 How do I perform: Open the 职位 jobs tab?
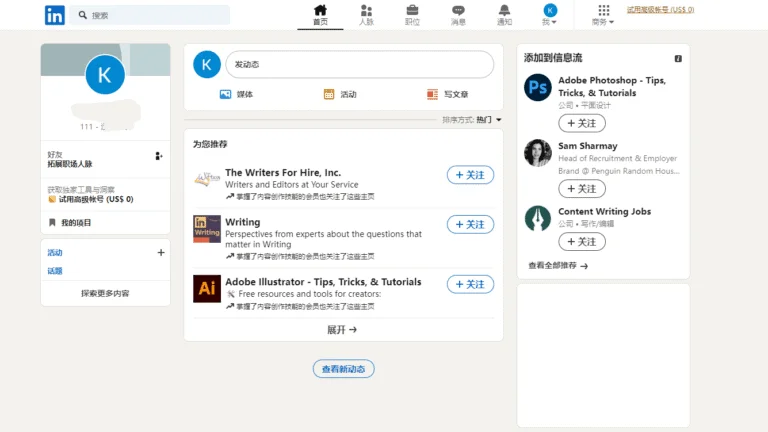412,15
